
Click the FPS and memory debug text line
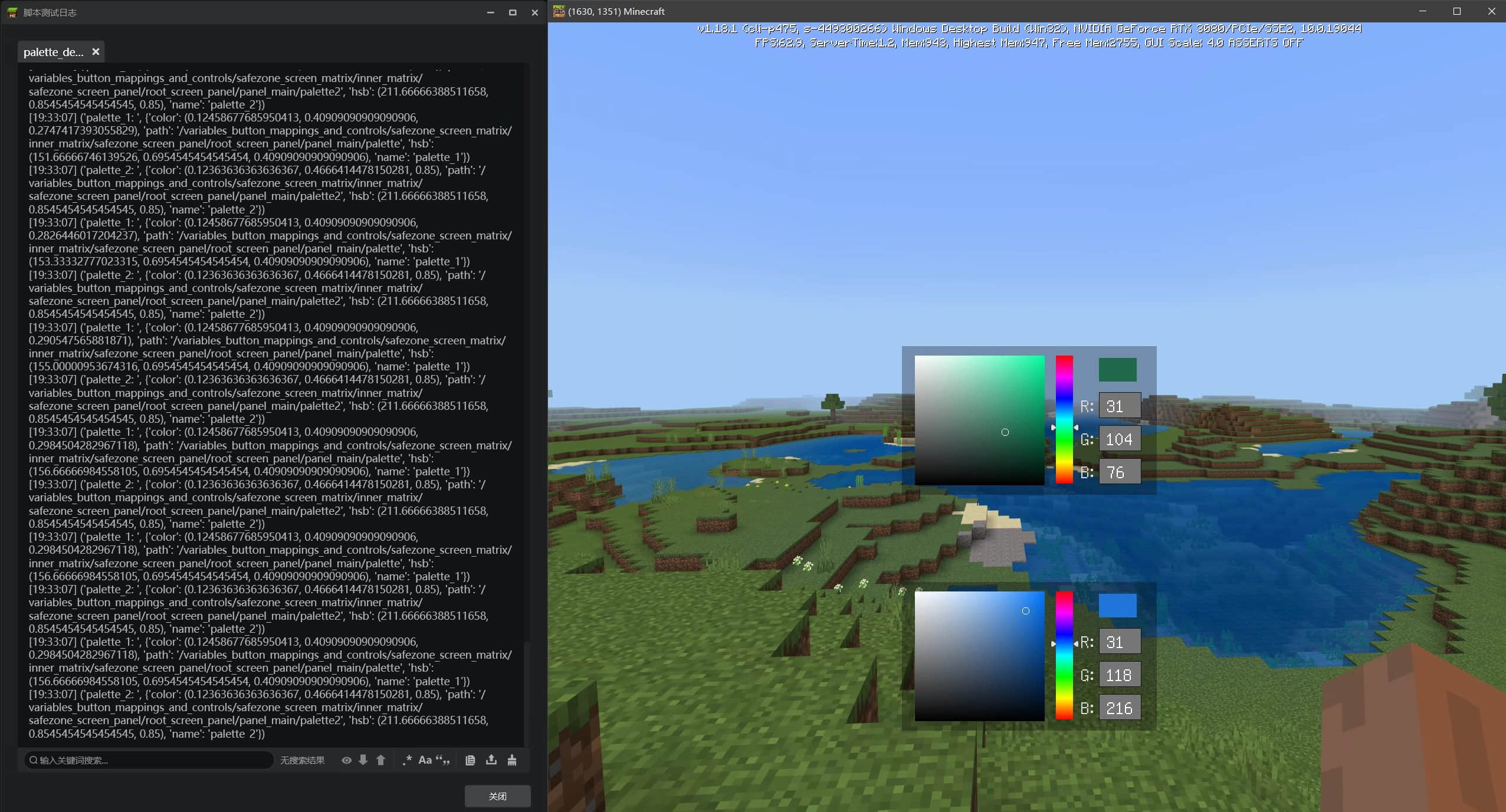[x=1029, y=42]
